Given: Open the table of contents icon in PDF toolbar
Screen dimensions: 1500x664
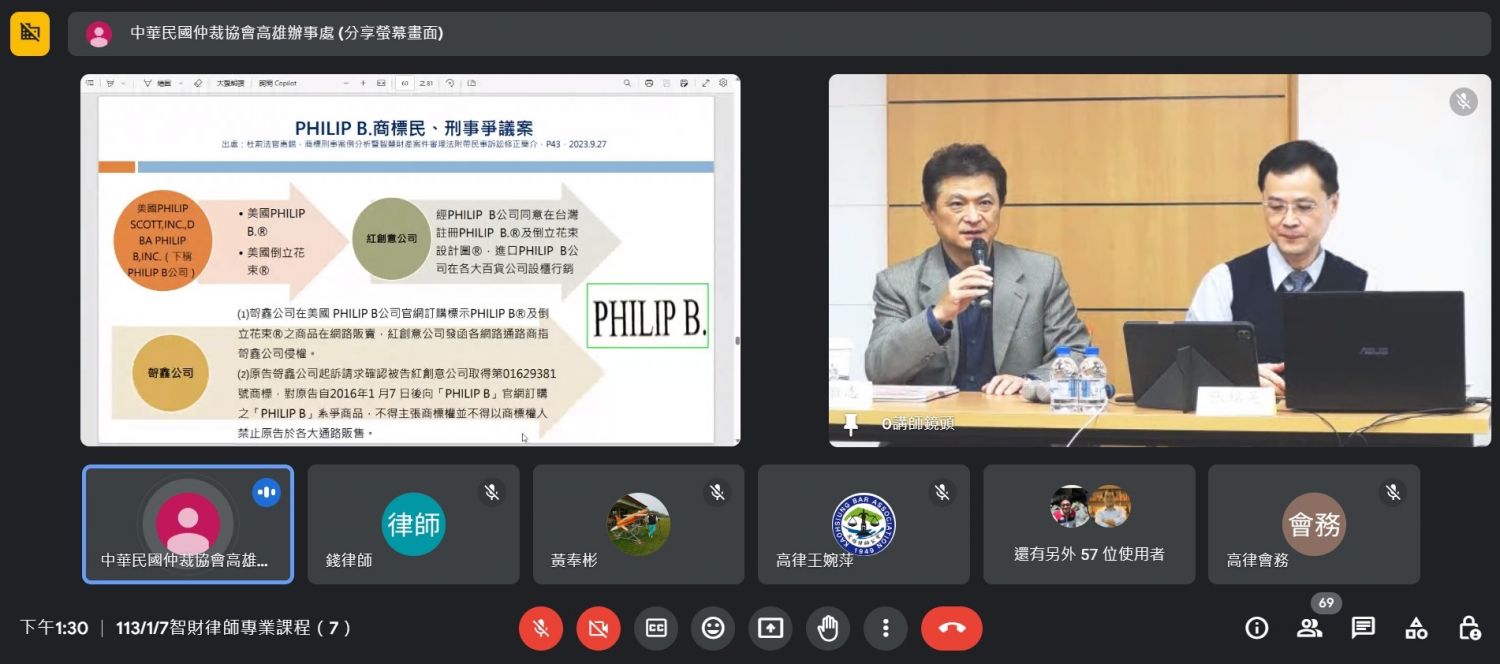Looking at the screenshot, I should tap(90, 83).
